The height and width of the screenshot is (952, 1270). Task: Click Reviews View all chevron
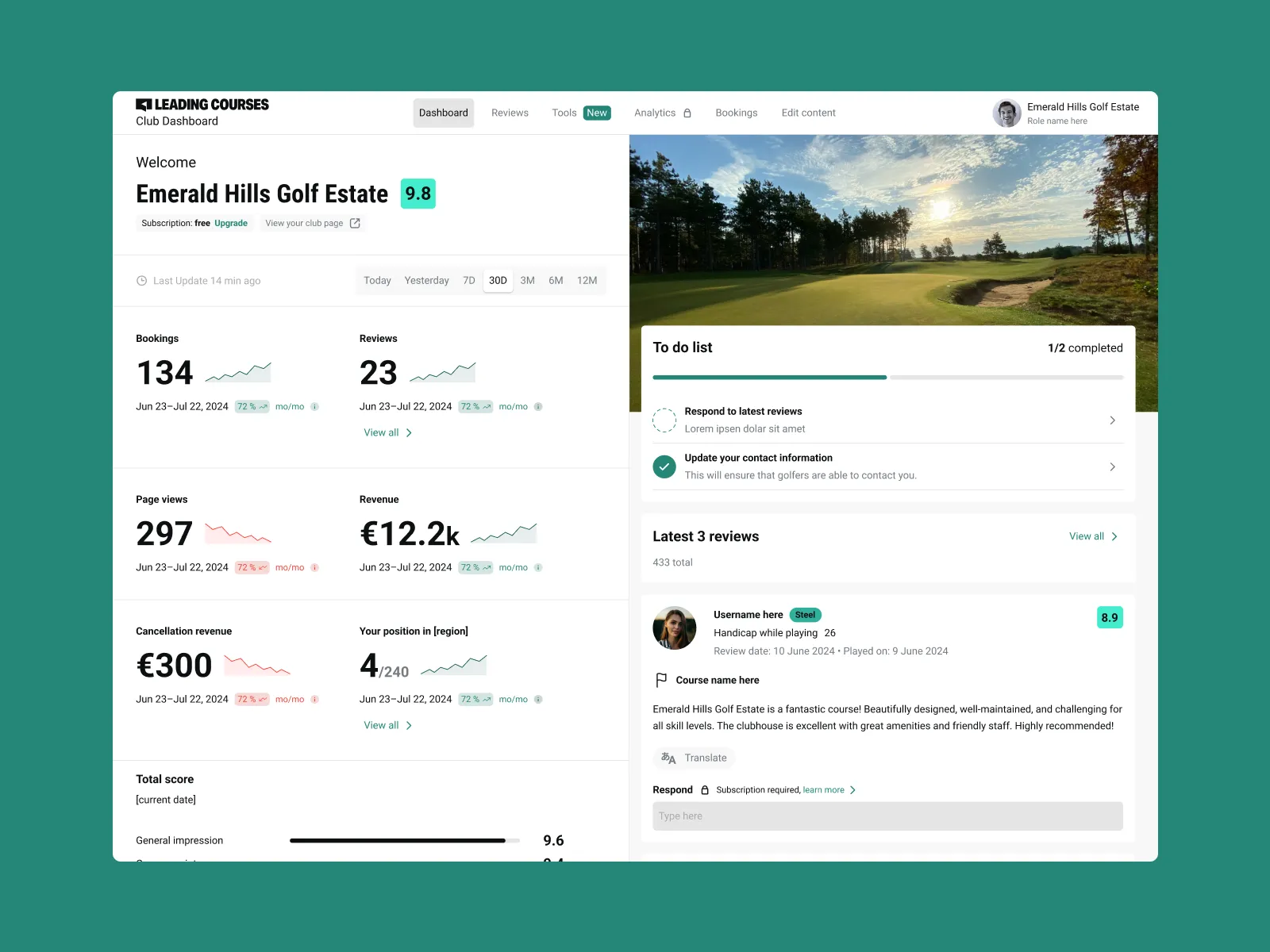pyautogui.click(x=409, y=432)
